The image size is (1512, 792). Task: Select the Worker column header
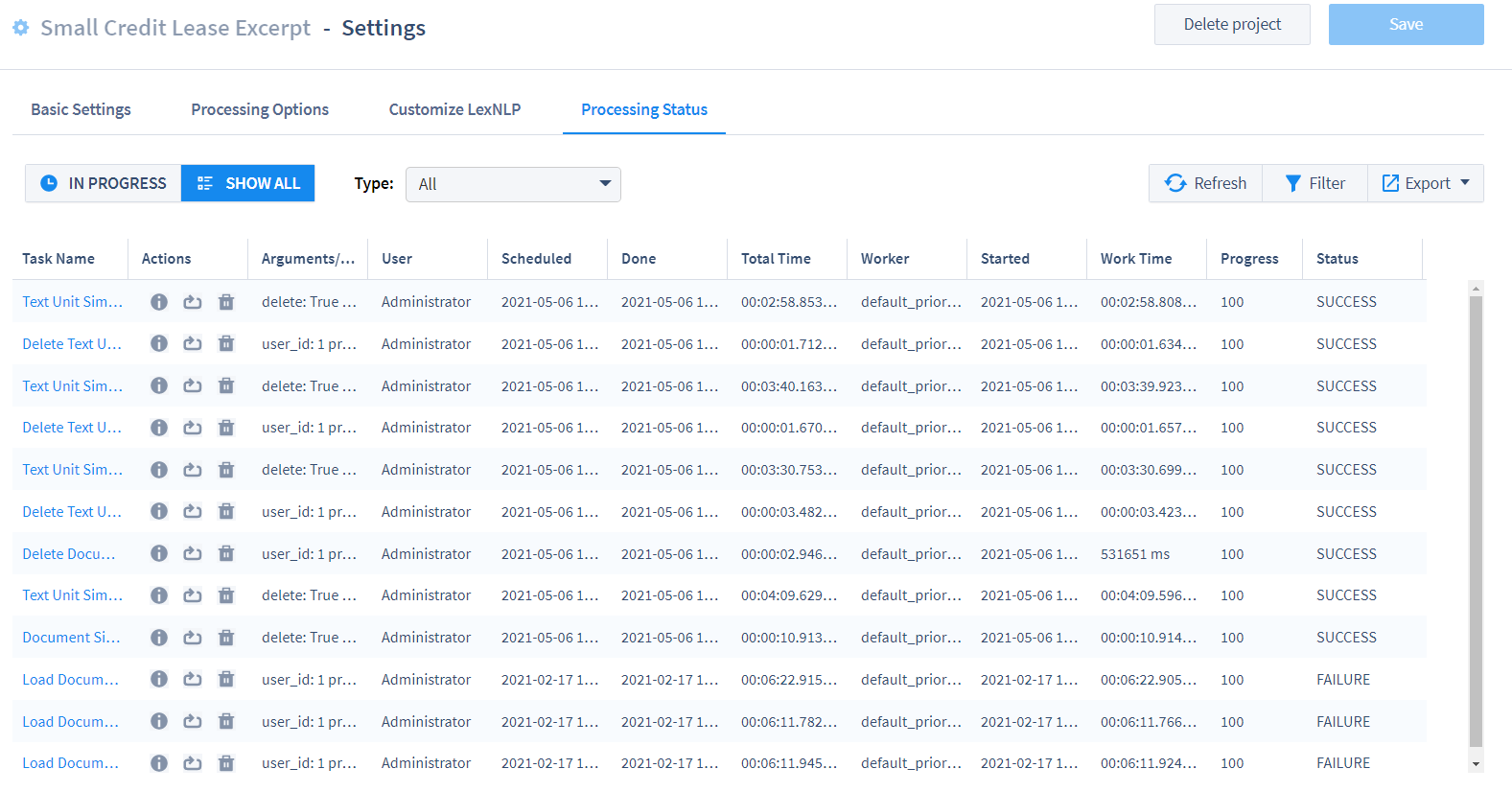tap(885, 259)
